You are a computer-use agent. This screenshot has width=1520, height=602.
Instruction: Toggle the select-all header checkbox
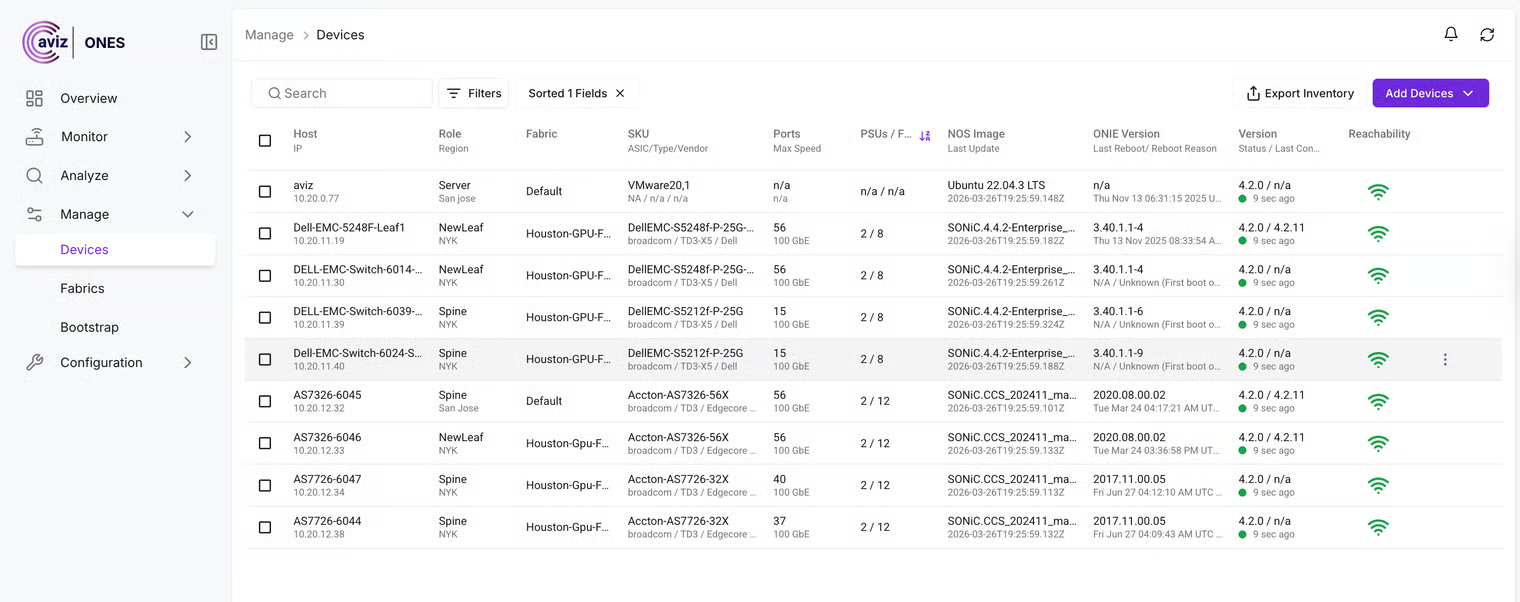point(265,141)
